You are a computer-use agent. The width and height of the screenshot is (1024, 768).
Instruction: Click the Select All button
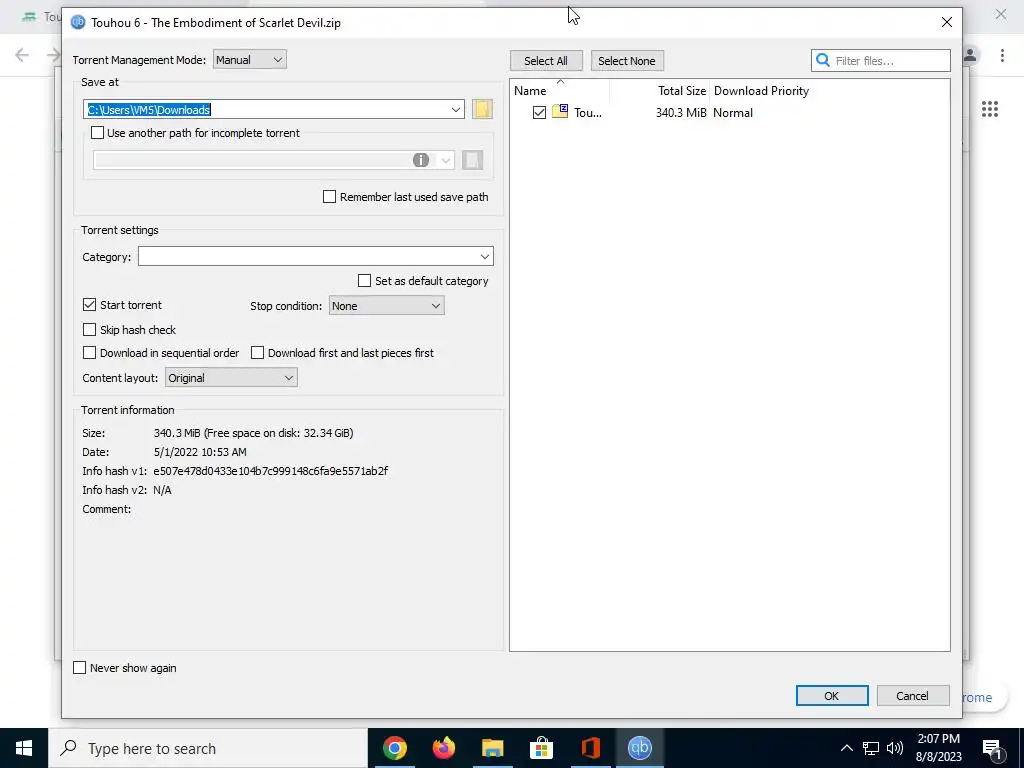pos(546,61)
